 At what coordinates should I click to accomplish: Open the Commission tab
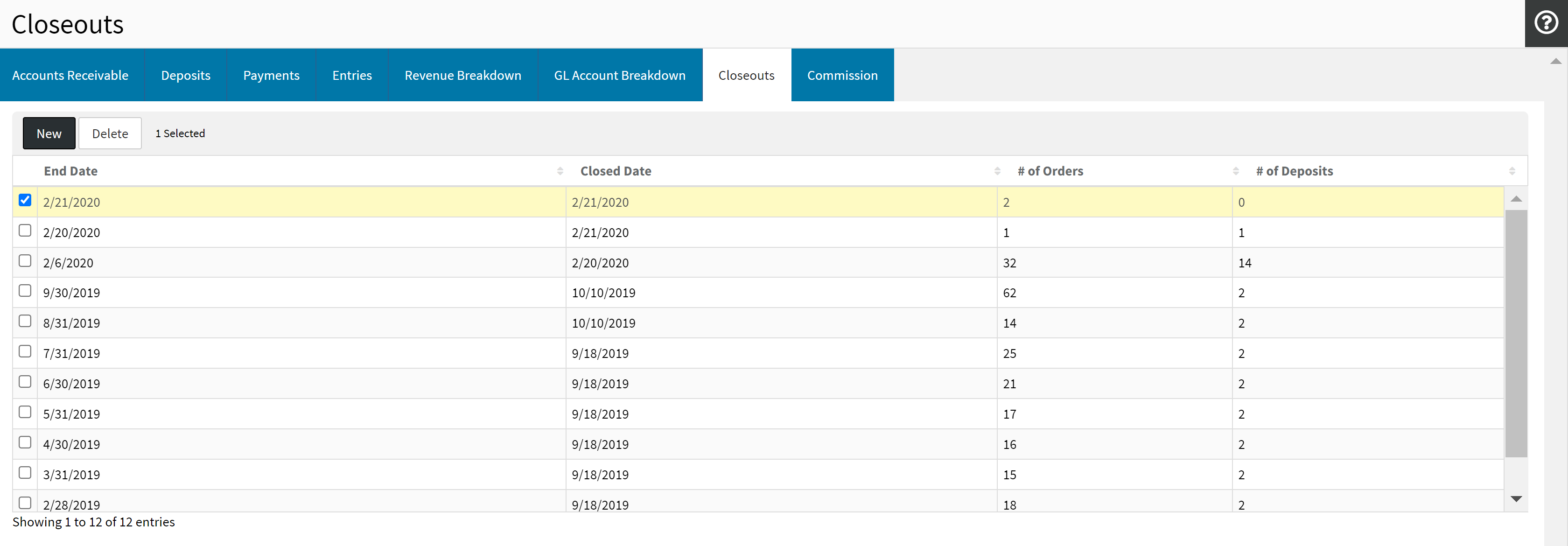pos(842,76)
